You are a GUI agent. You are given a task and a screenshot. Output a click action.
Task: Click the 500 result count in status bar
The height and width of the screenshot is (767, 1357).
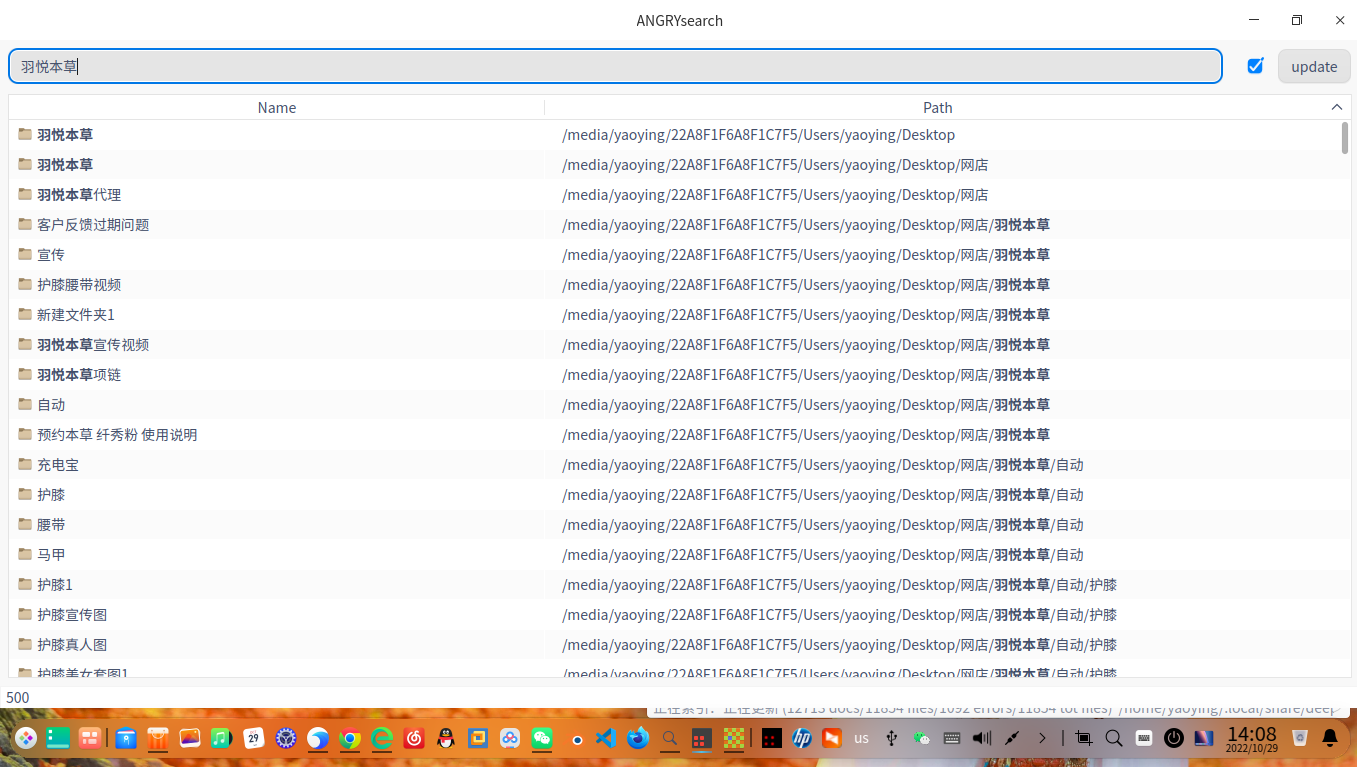coord(18,697)
